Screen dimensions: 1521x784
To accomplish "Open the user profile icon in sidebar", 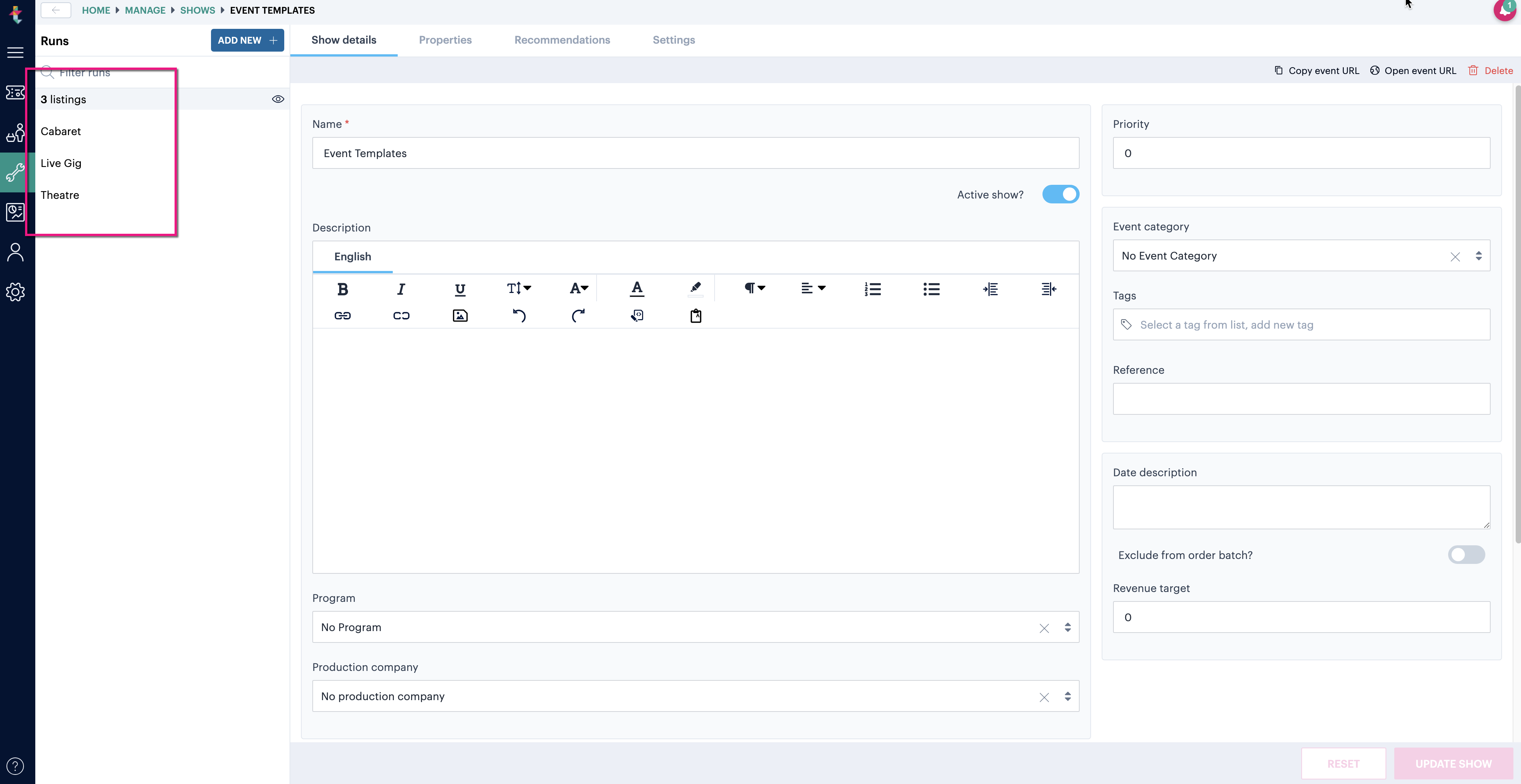I will point(15,252).
